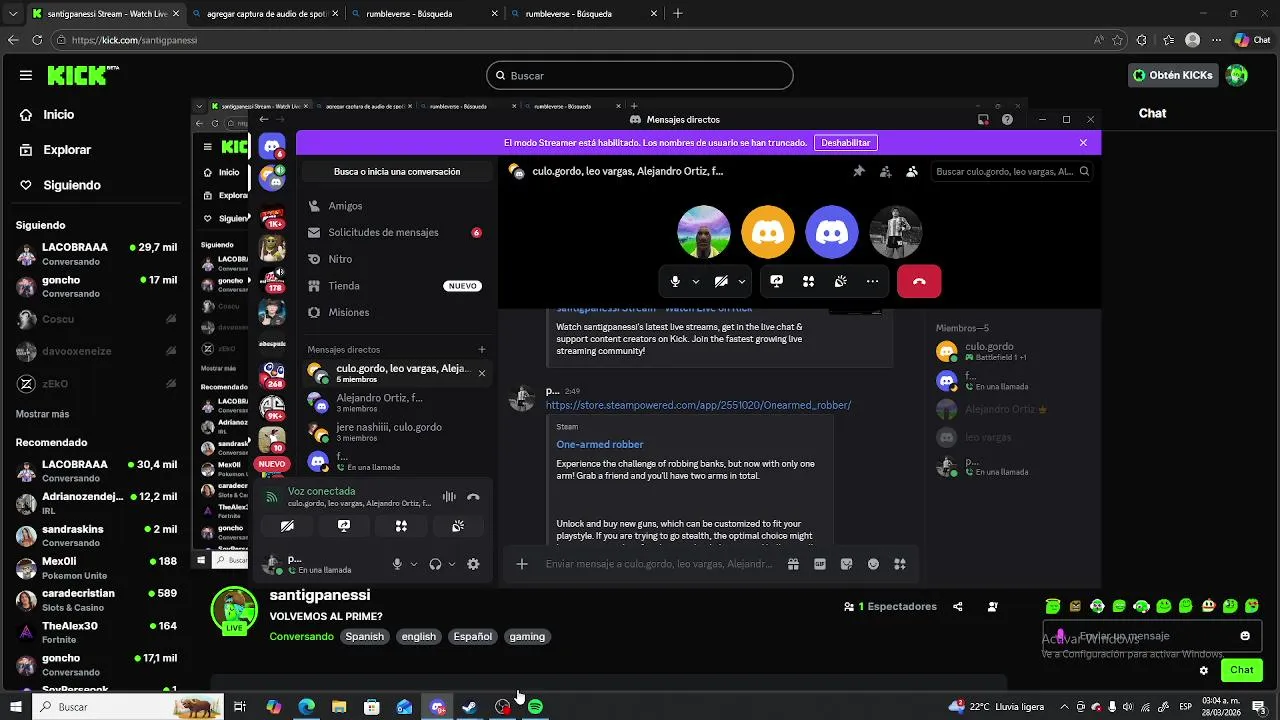Open soundboard from call controls
The image size is (1280, 720).
pos(840,282)
